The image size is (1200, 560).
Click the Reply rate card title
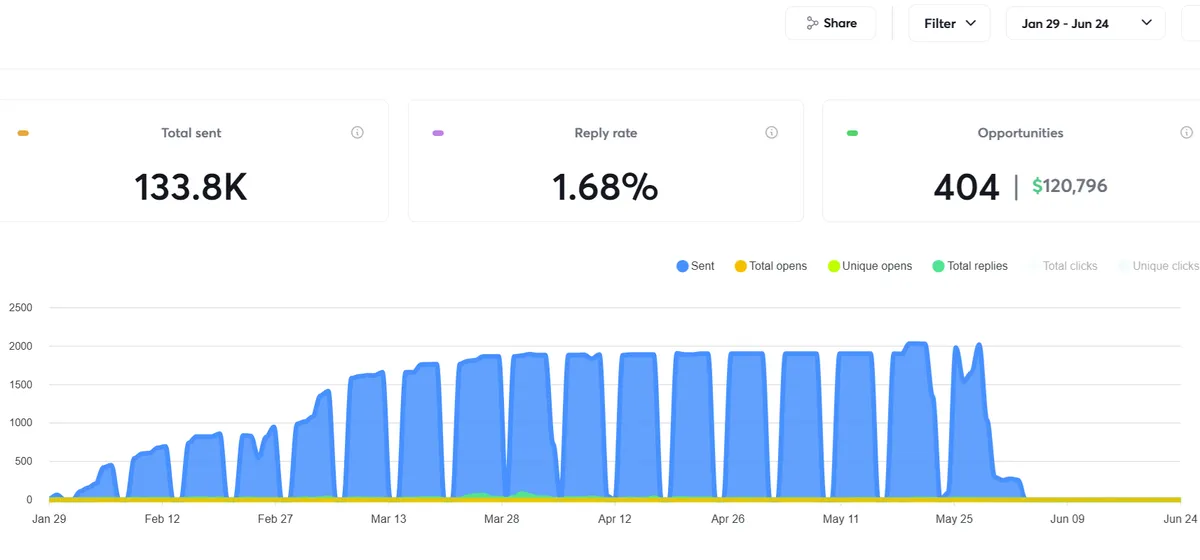(605, 133)
